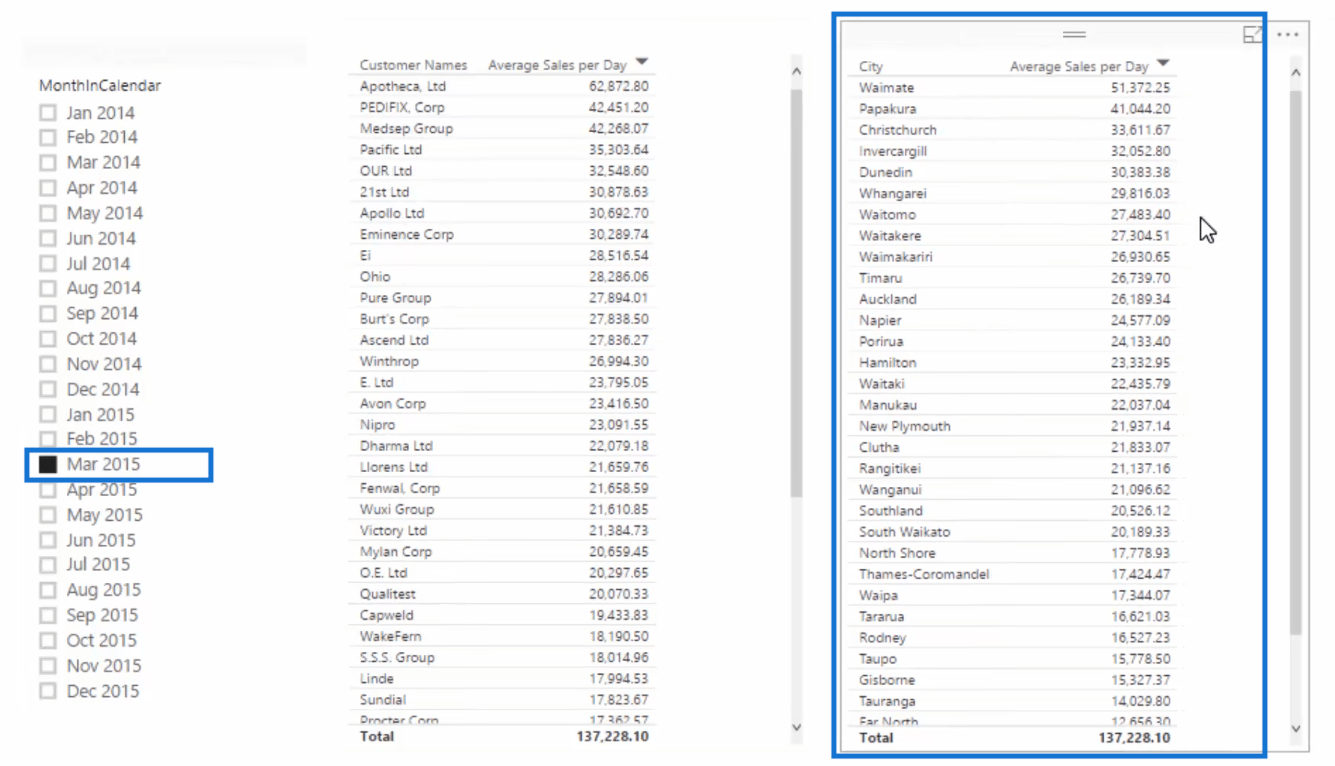1335x766 pixels.
Task: Select the Burt's Corp customer row
Action: coord(504,319)
